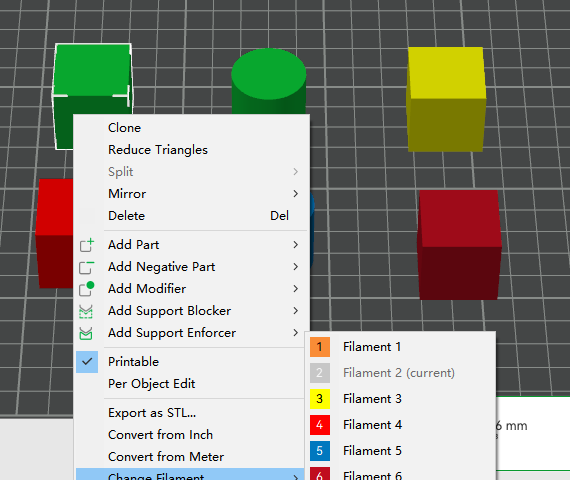Image resolution: width=570 pixels, height=480 pixels.
Task: Click the Add Modifier icon
Action: tap(87, 289)
